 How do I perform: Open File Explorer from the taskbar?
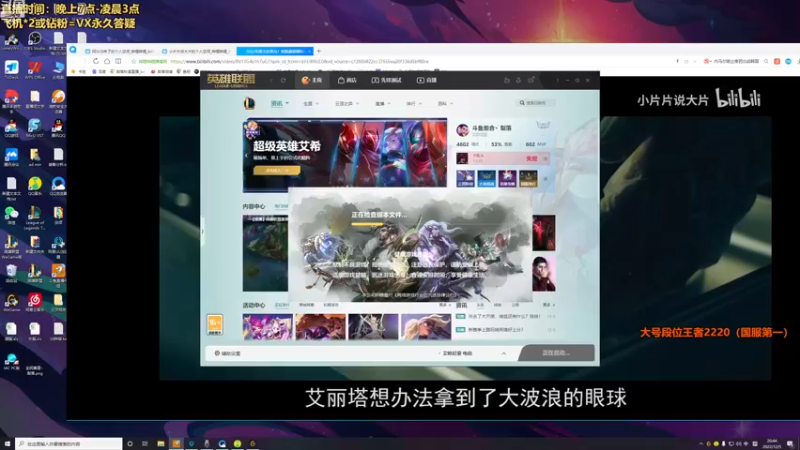point(161,444)
